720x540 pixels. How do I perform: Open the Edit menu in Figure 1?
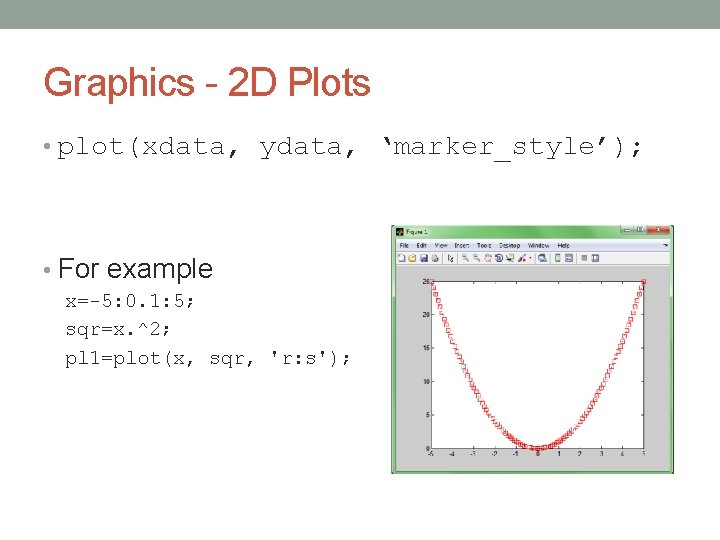click(x=422, y=246)
